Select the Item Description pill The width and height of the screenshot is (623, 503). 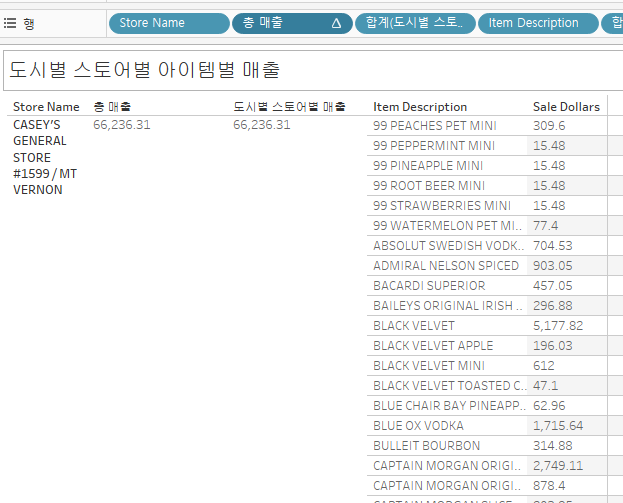[x=538, y=23]
